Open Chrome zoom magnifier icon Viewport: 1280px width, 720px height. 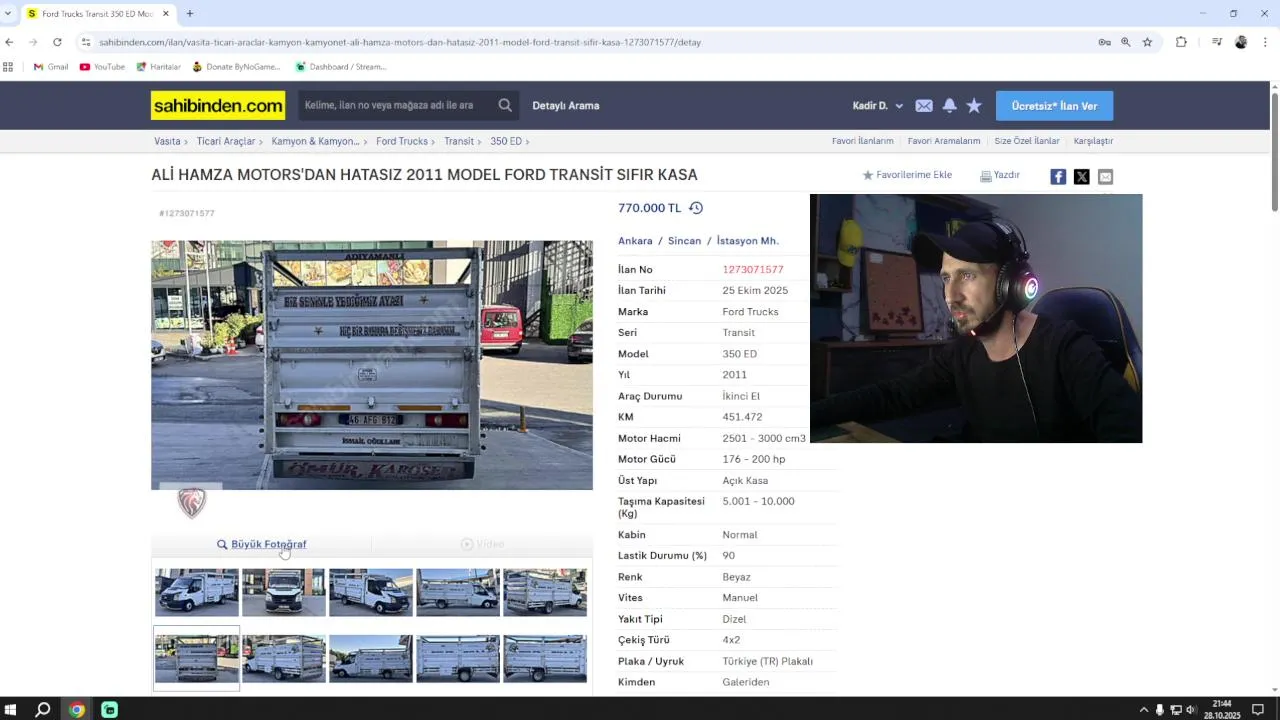[x=1125, y=42]
